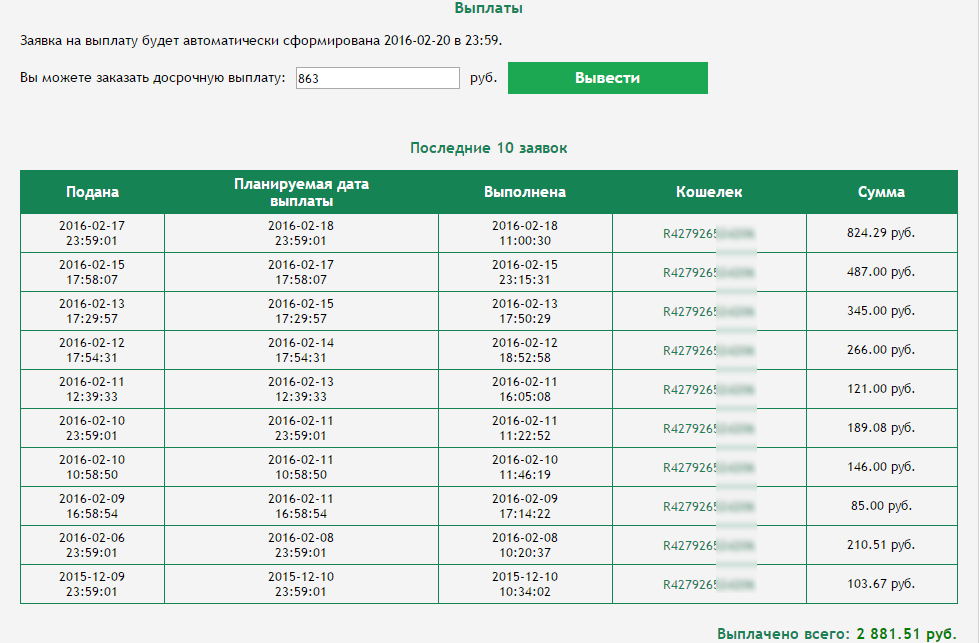Open wallet link in 266.00 руб. row

pos(709,351)
